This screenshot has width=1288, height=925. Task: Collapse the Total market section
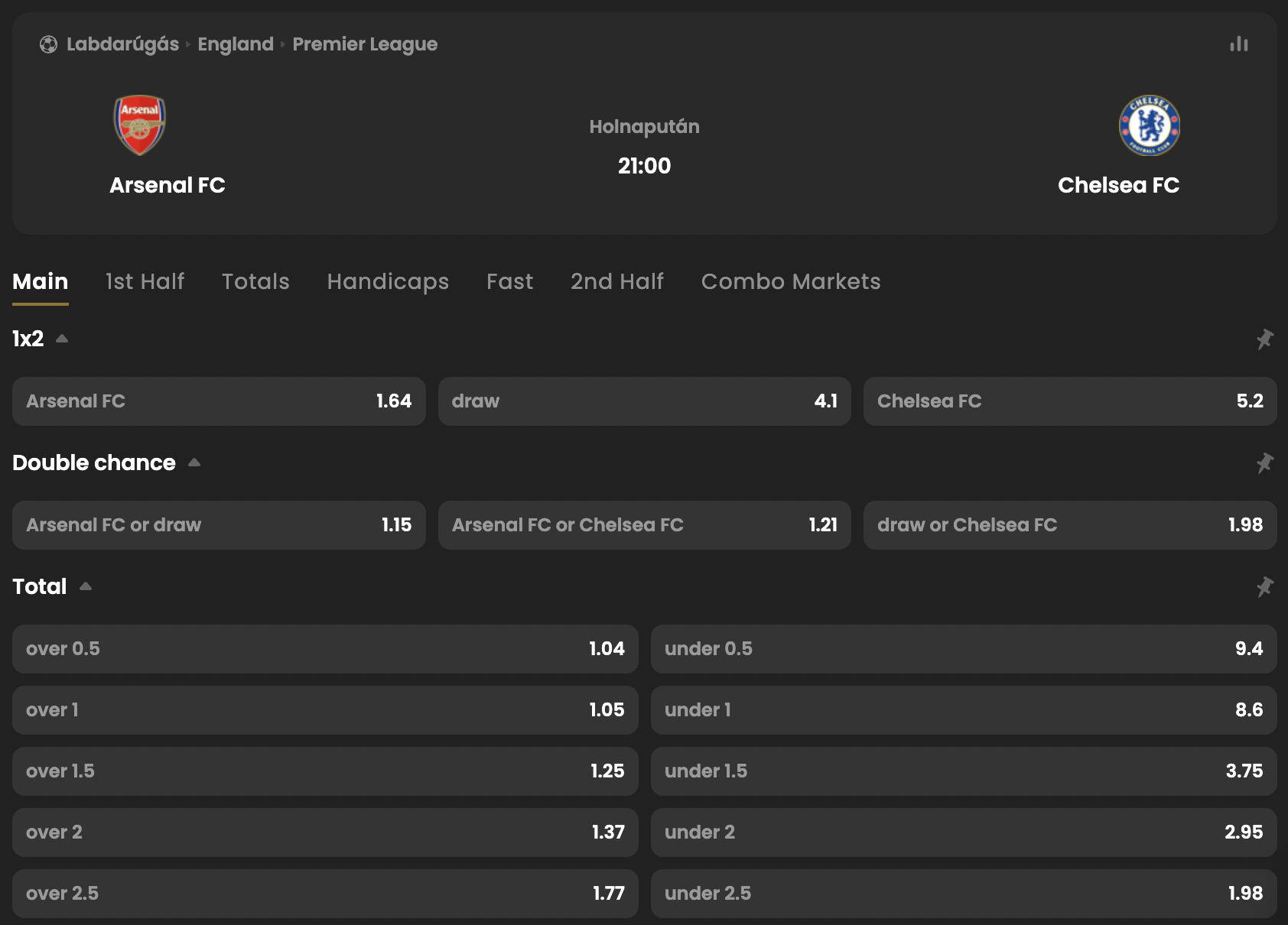(x=86, y=586)
